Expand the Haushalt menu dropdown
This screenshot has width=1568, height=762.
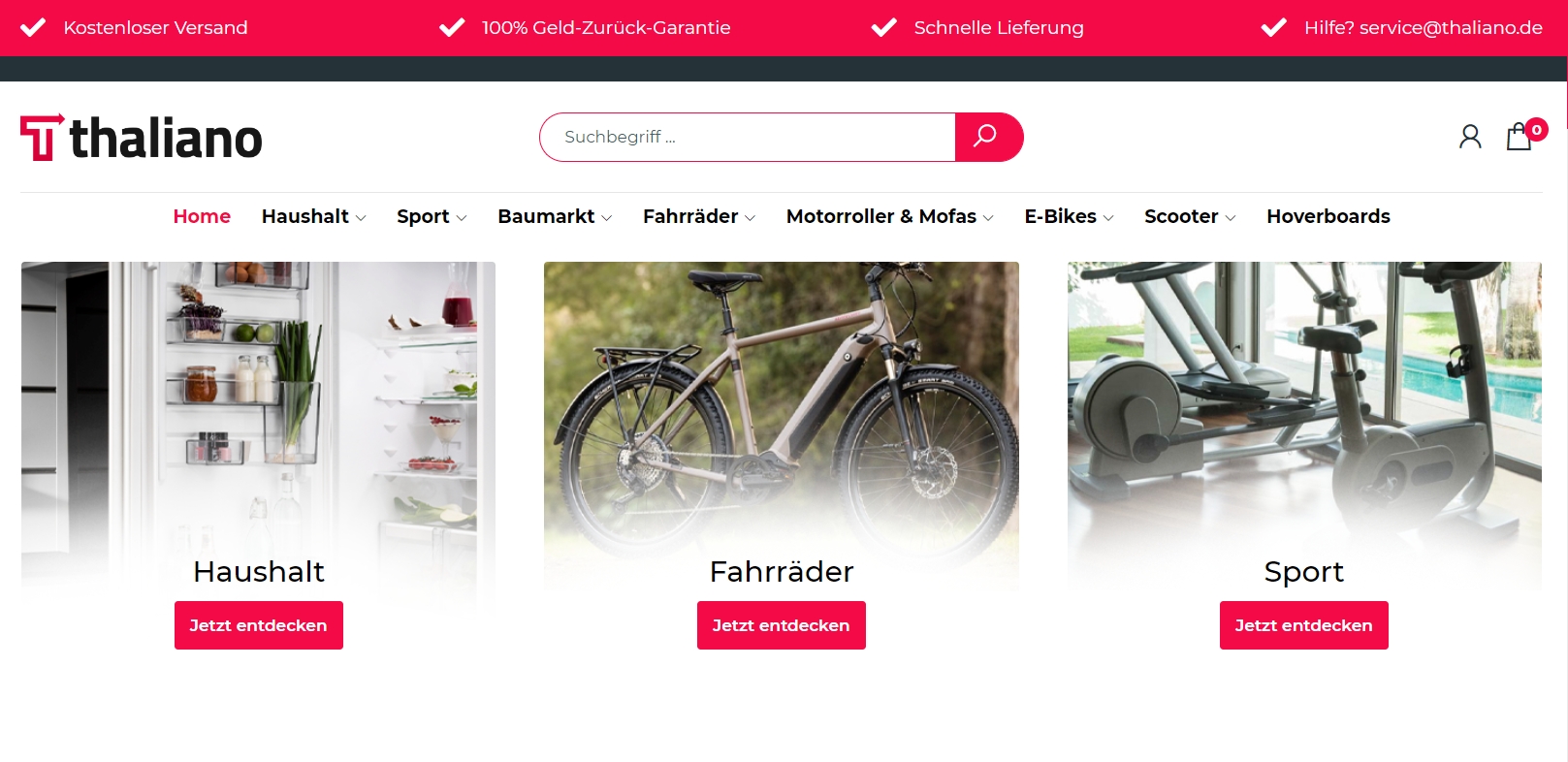pos(313,216)
